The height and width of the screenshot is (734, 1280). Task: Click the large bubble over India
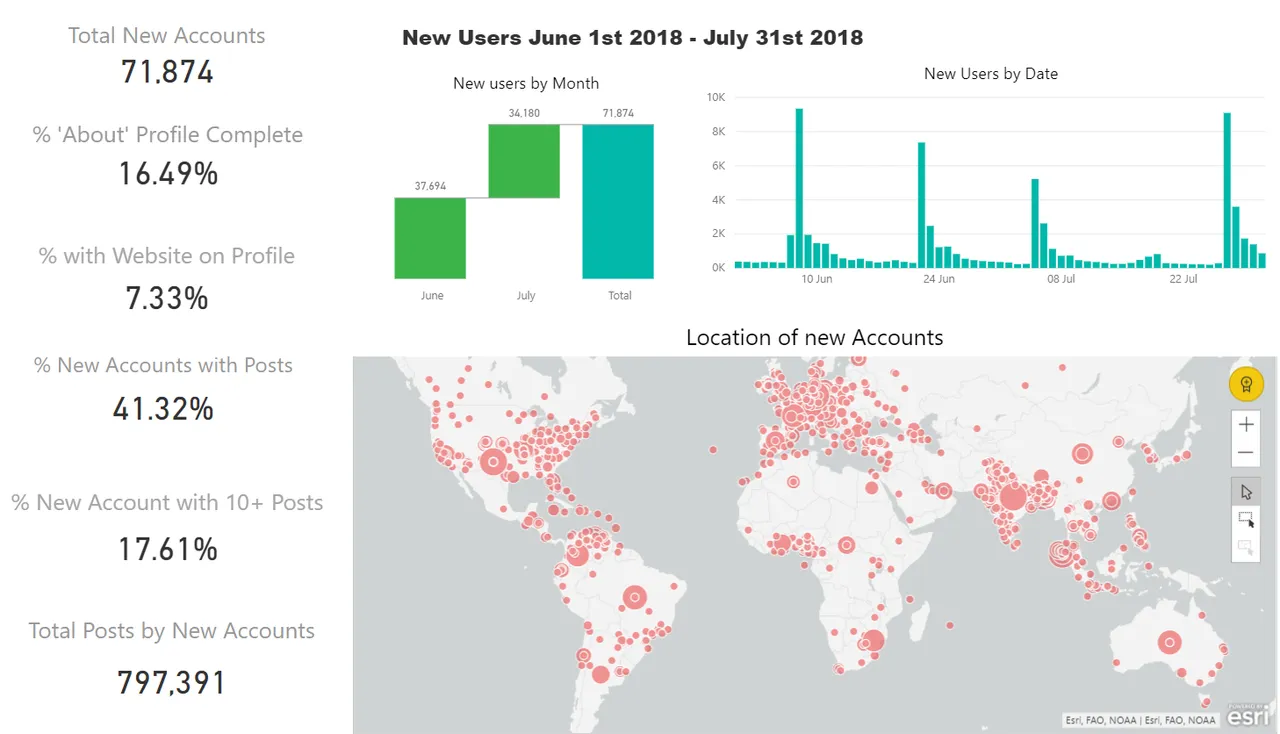(1013, 497)
